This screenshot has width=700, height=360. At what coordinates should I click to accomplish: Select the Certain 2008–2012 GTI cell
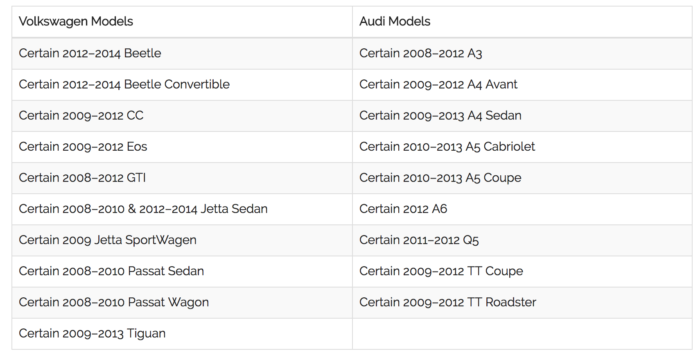point(182,178)
